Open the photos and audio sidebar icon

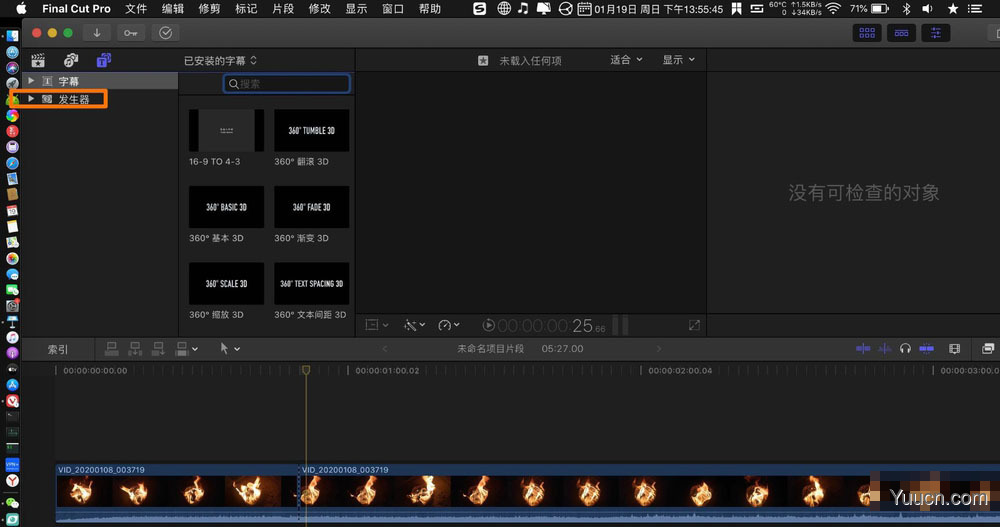coord(71,60)
